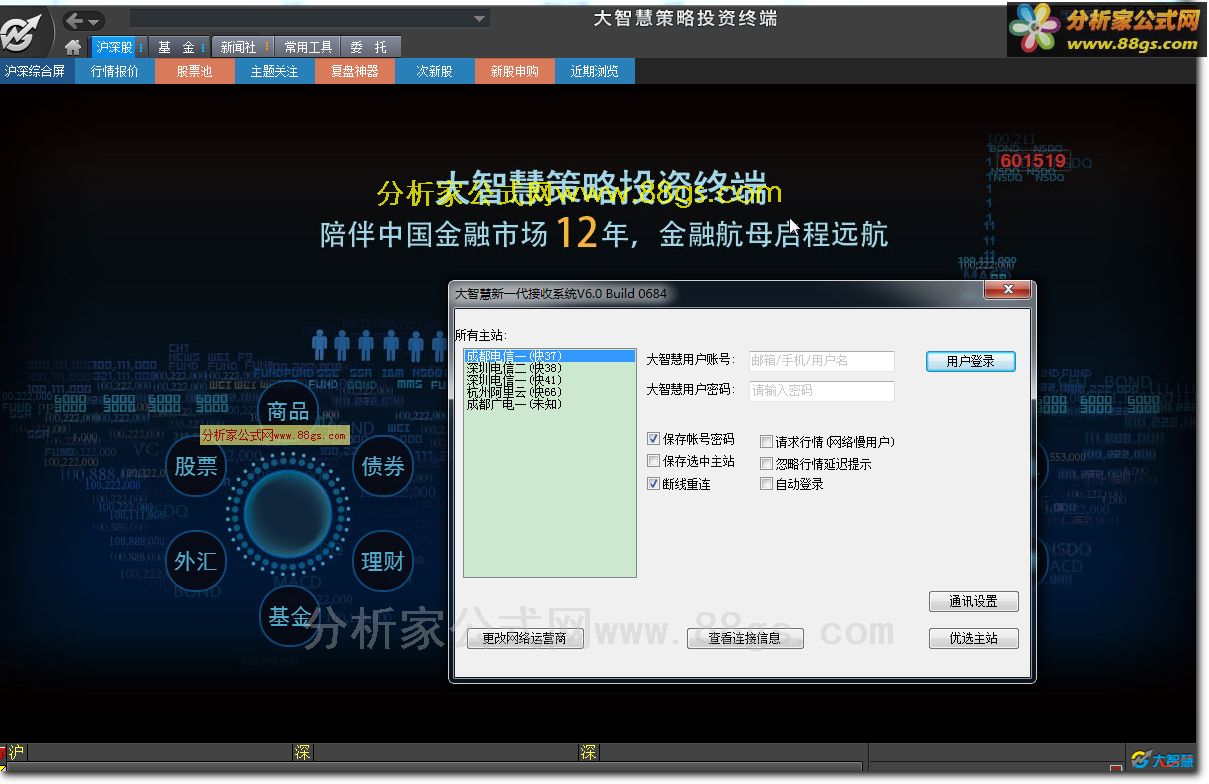
Task: Click the 大智慧 logo in the bottom-right corner
Action: pyautogui.click(x=1163, y=760)
